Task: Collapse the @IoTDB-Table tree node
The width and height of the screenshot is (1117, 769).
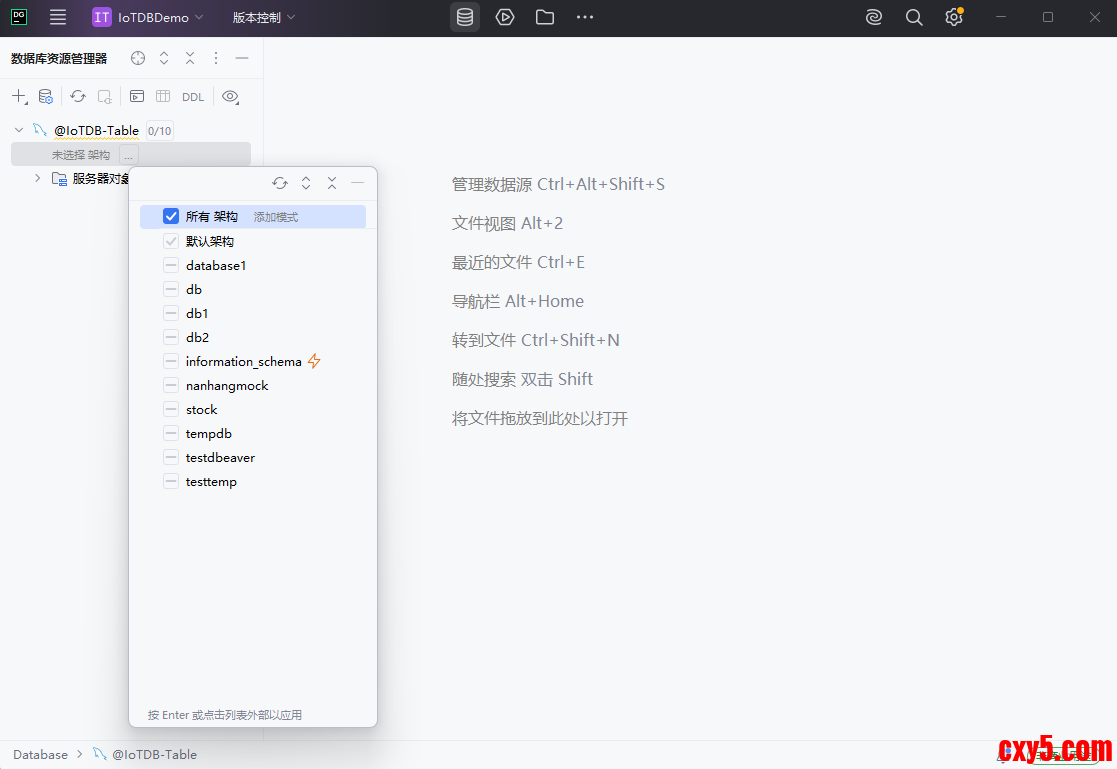Action: [x=19, y=130]
